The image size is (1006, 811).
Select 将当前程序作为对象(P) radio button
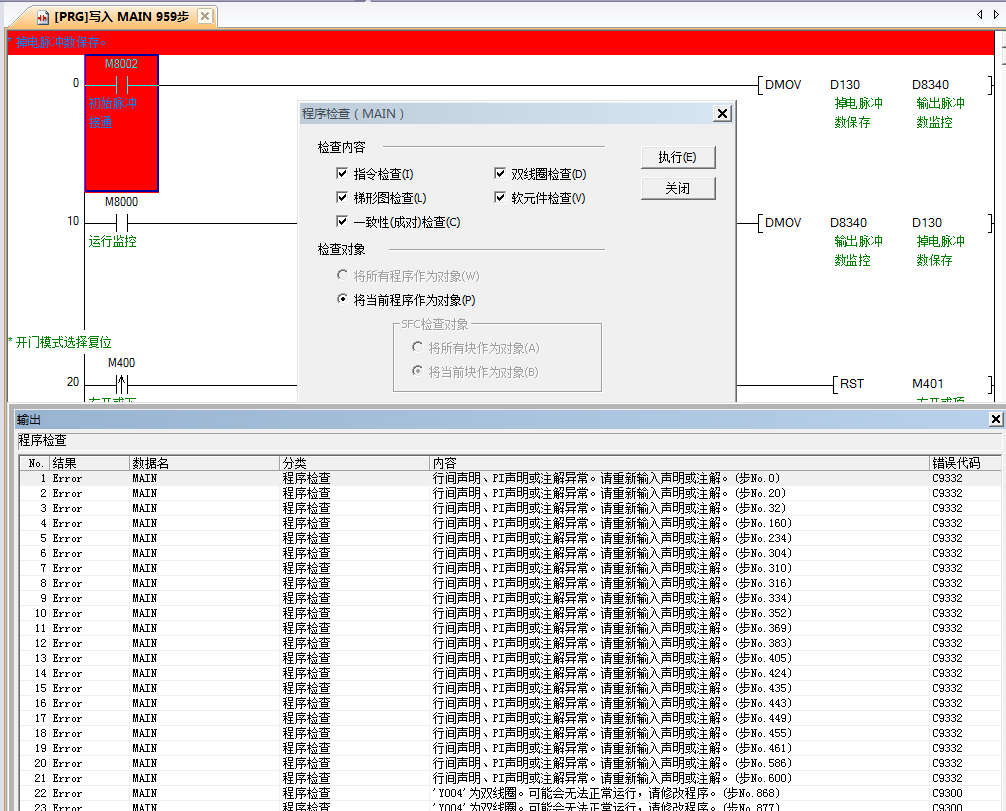343,300
